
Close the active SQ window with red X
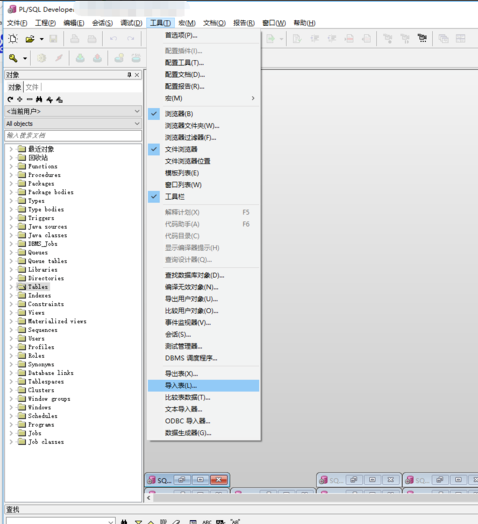219,480
